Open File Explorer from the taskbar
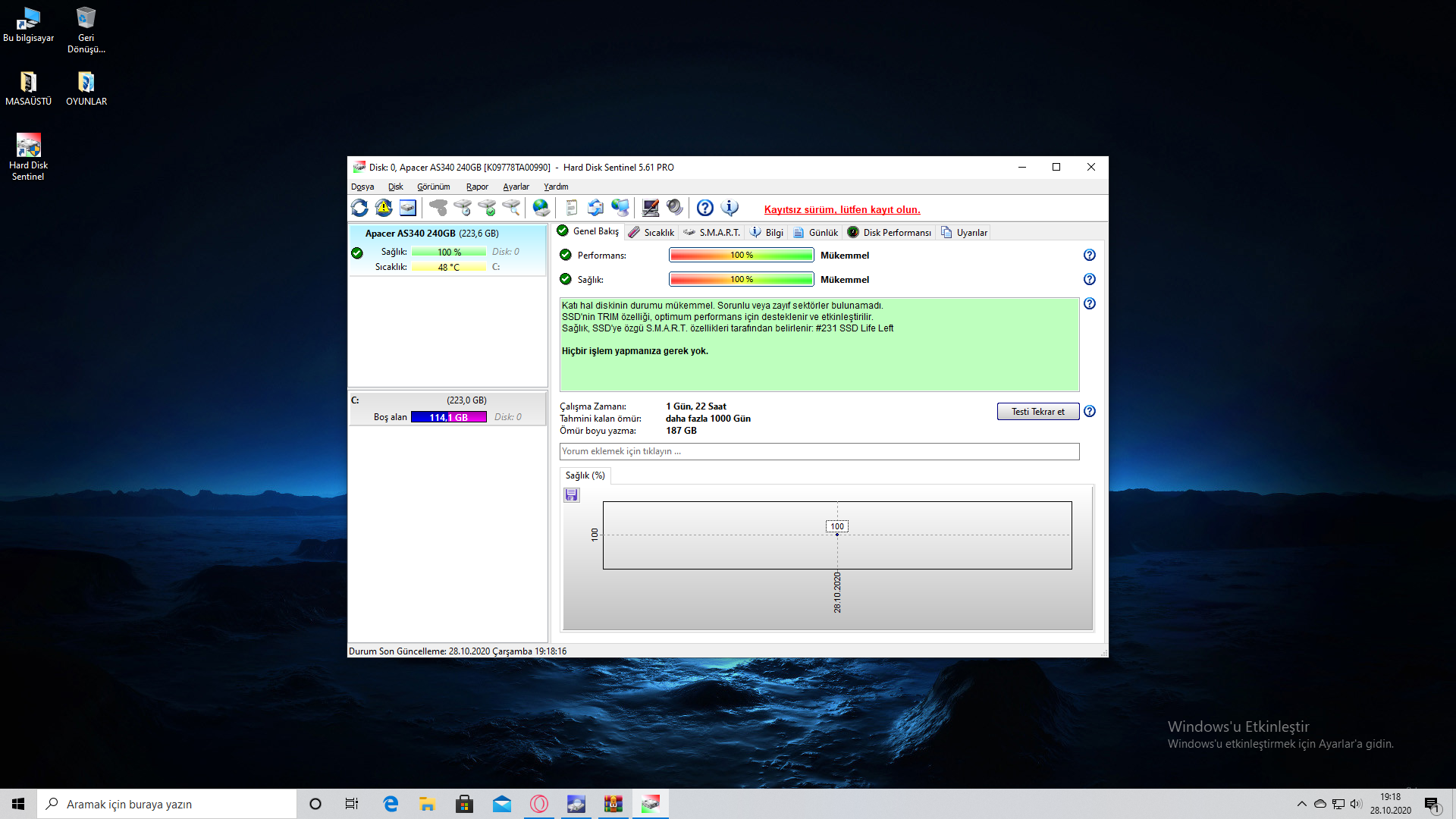The image size is (1456, 819). point(427,804)
